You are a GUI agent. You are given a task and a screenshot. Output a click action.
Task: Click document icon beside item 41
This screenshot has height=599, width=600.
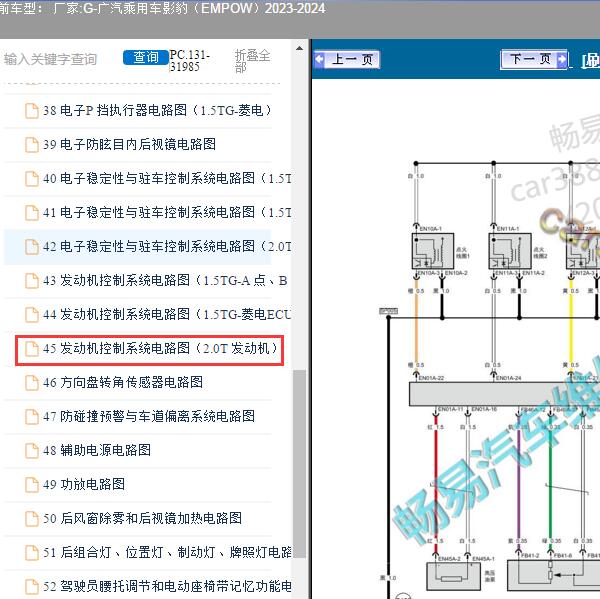[32, 213]
